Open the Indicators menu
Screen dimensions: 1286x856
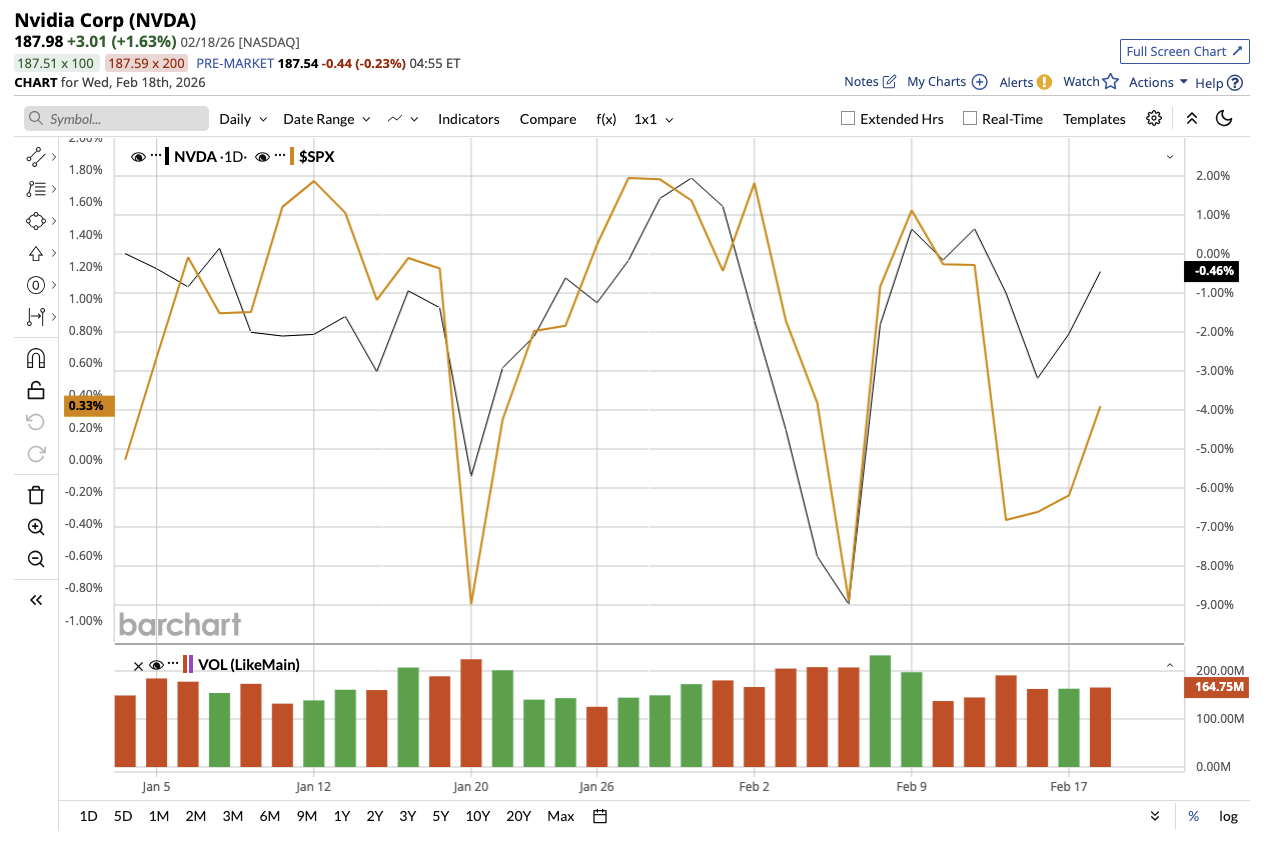(469, 119)
